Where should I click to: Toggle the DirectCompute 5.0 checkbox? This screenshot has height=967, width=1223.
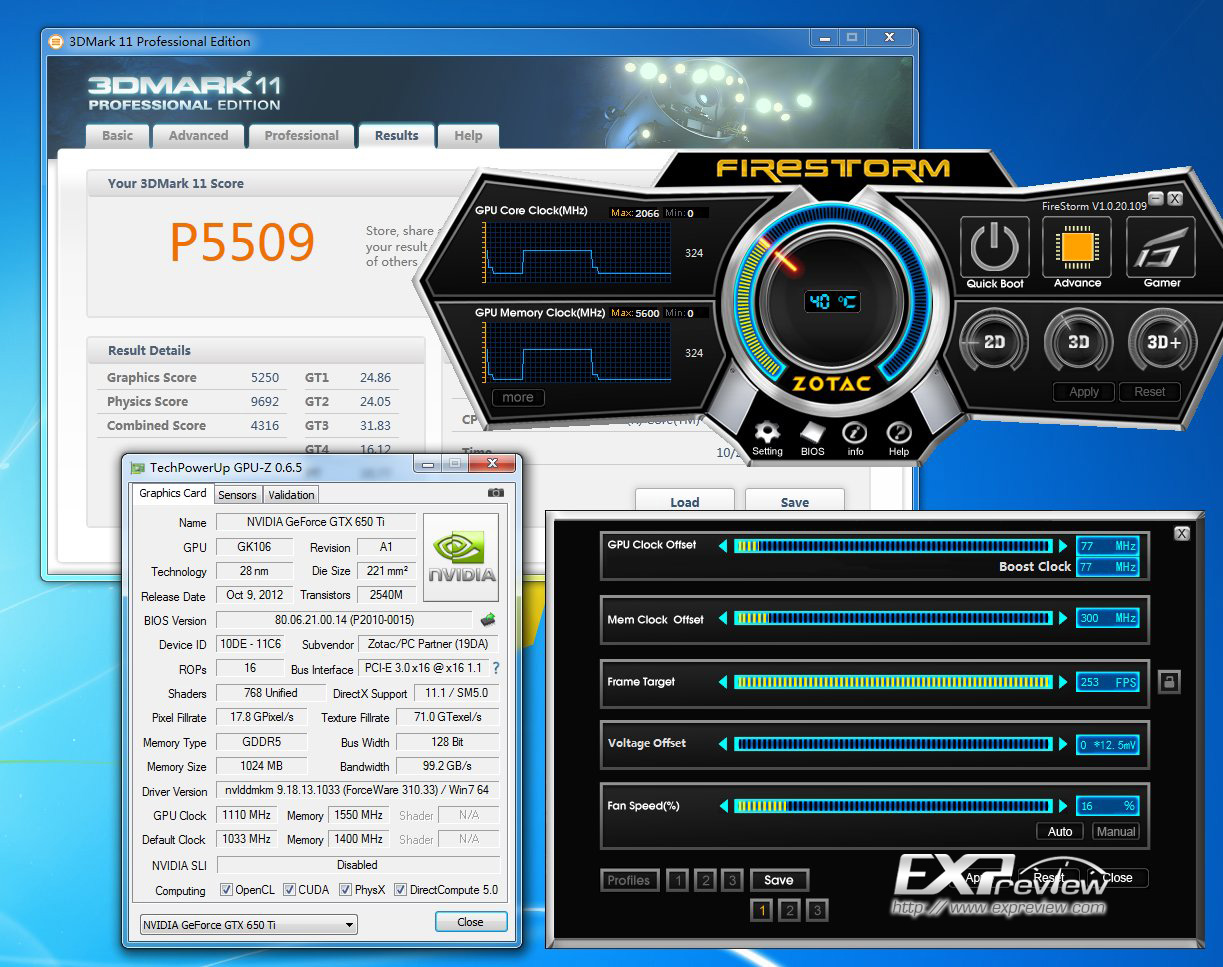click(x=400, y=890)
